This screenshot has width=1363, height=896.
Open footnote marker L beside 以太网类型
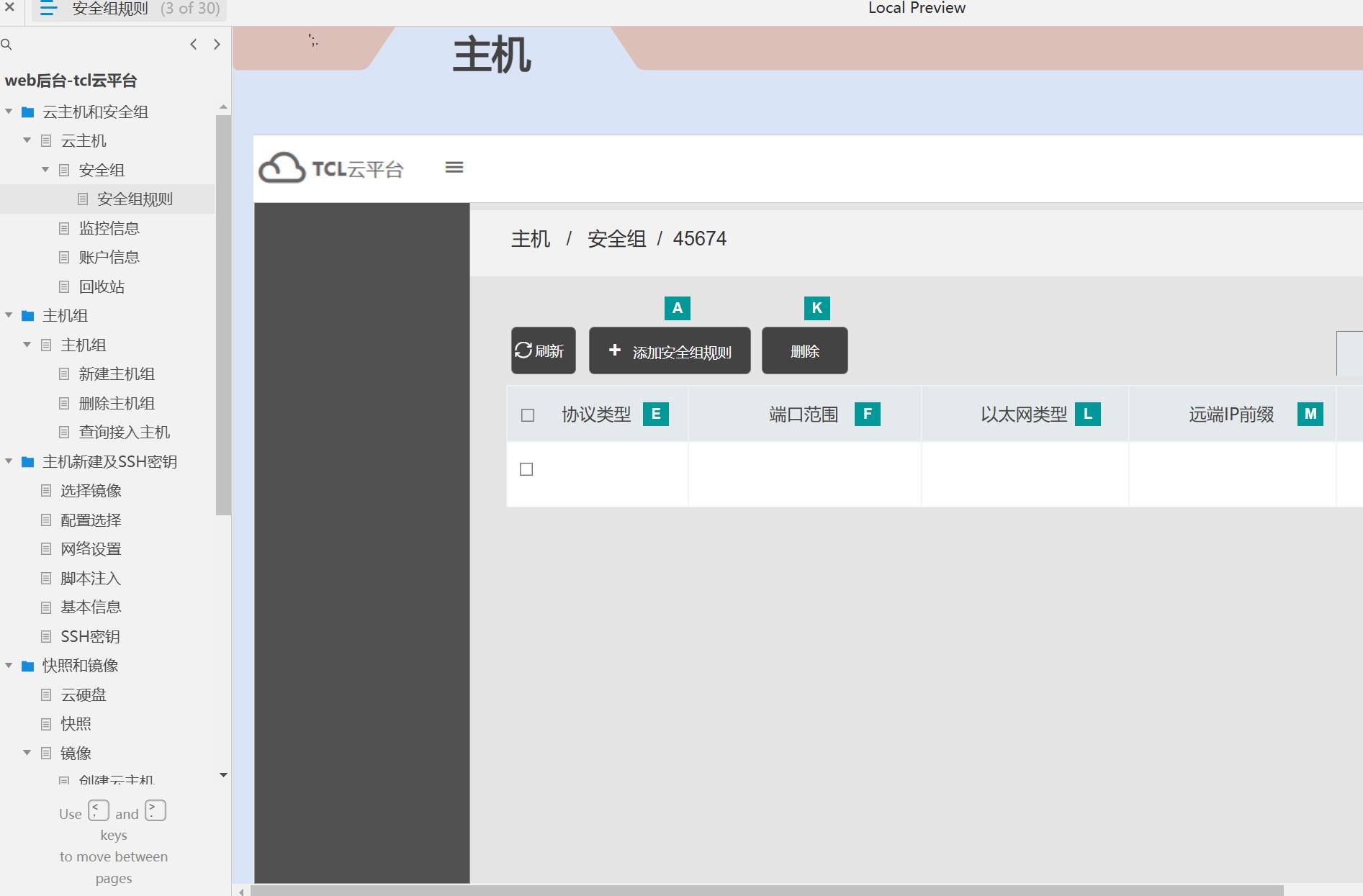(1088, 414)
